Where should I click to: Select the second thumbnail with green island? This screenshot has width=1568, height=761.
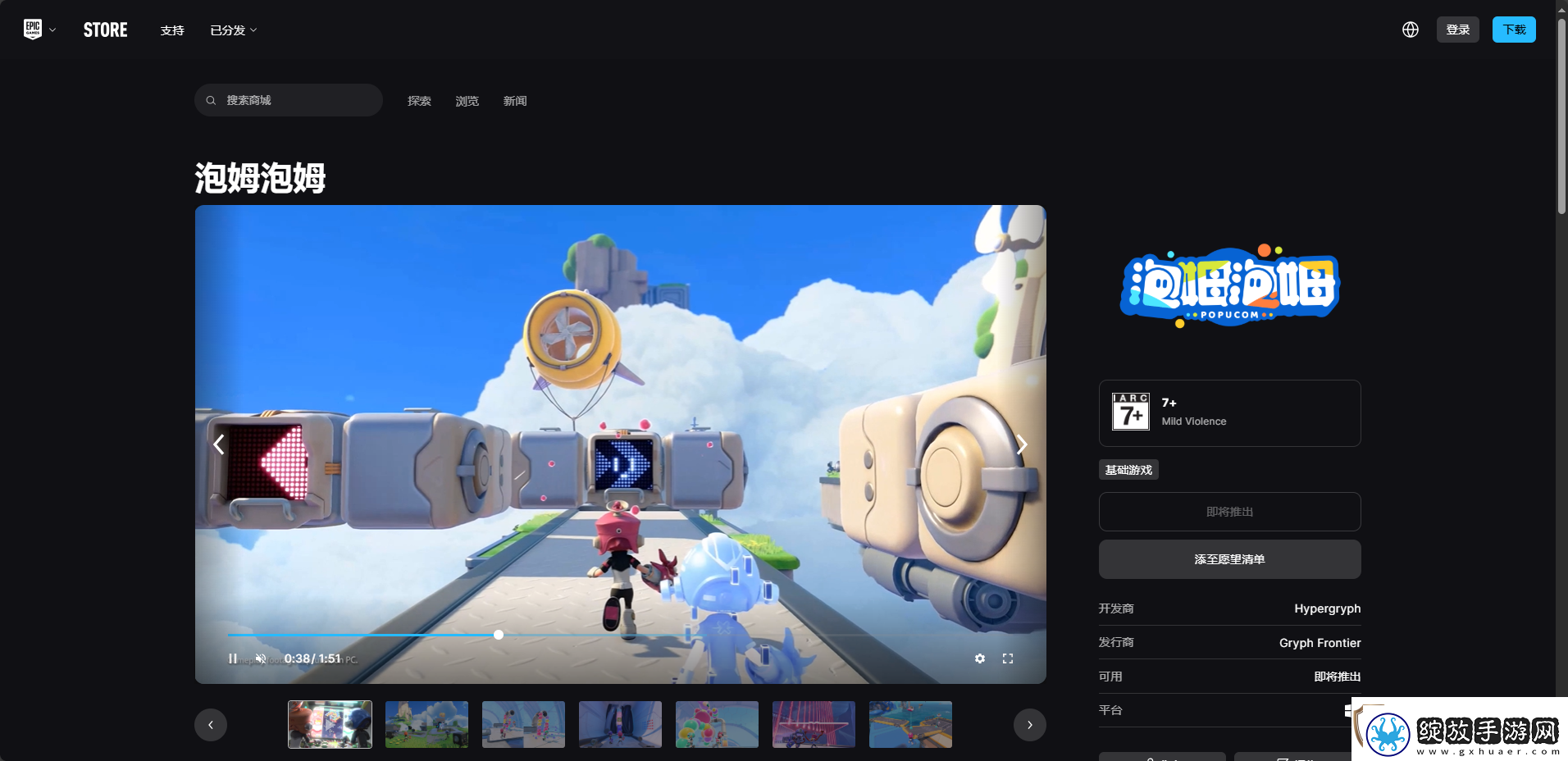[426, 724]
